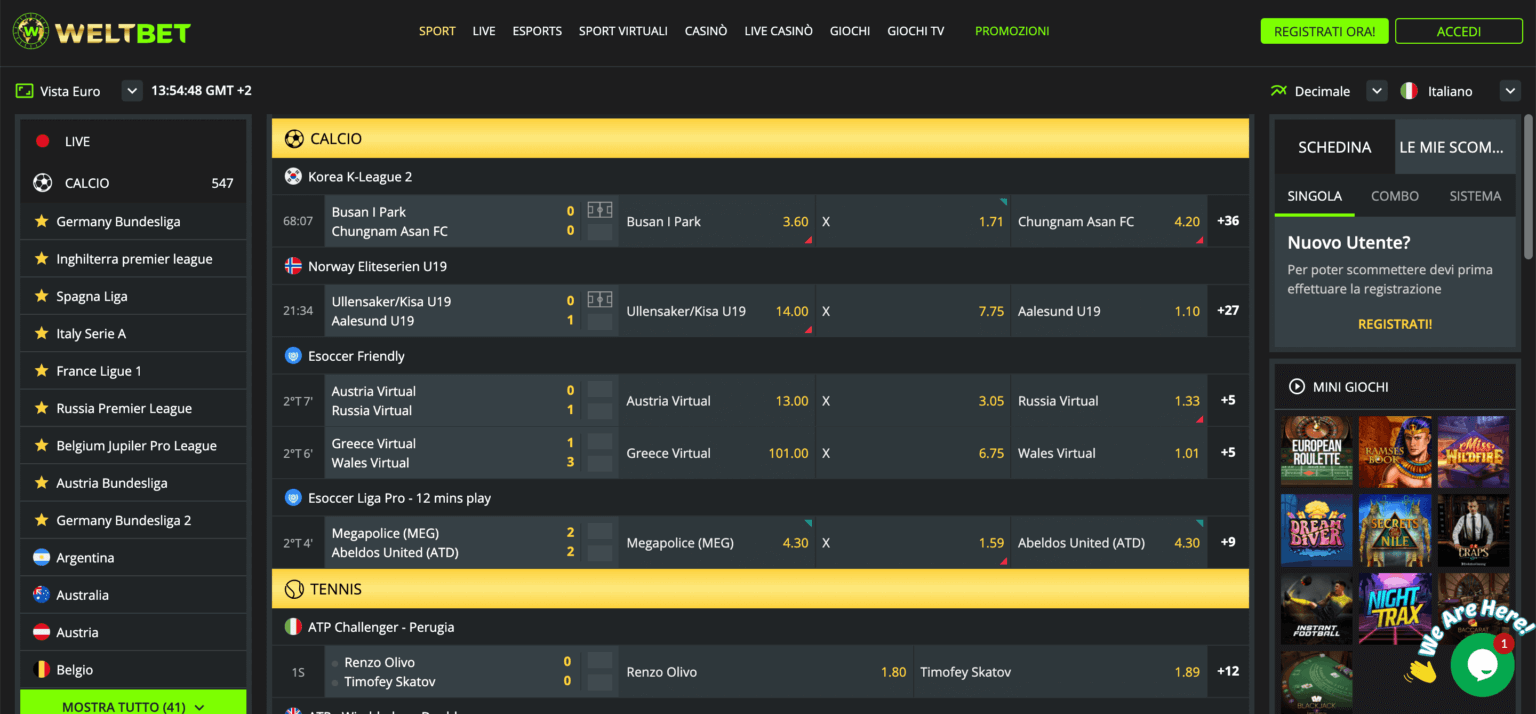
Task: Click the star icon next to Spagna Liga
Action: pyautogui.click(x=41, y=296)
